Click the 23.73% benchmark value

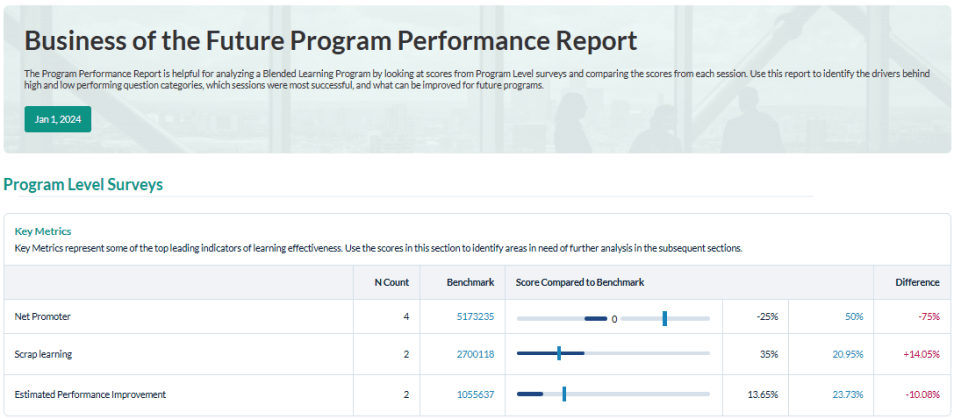pyautogui.click(x=847, y=394)
